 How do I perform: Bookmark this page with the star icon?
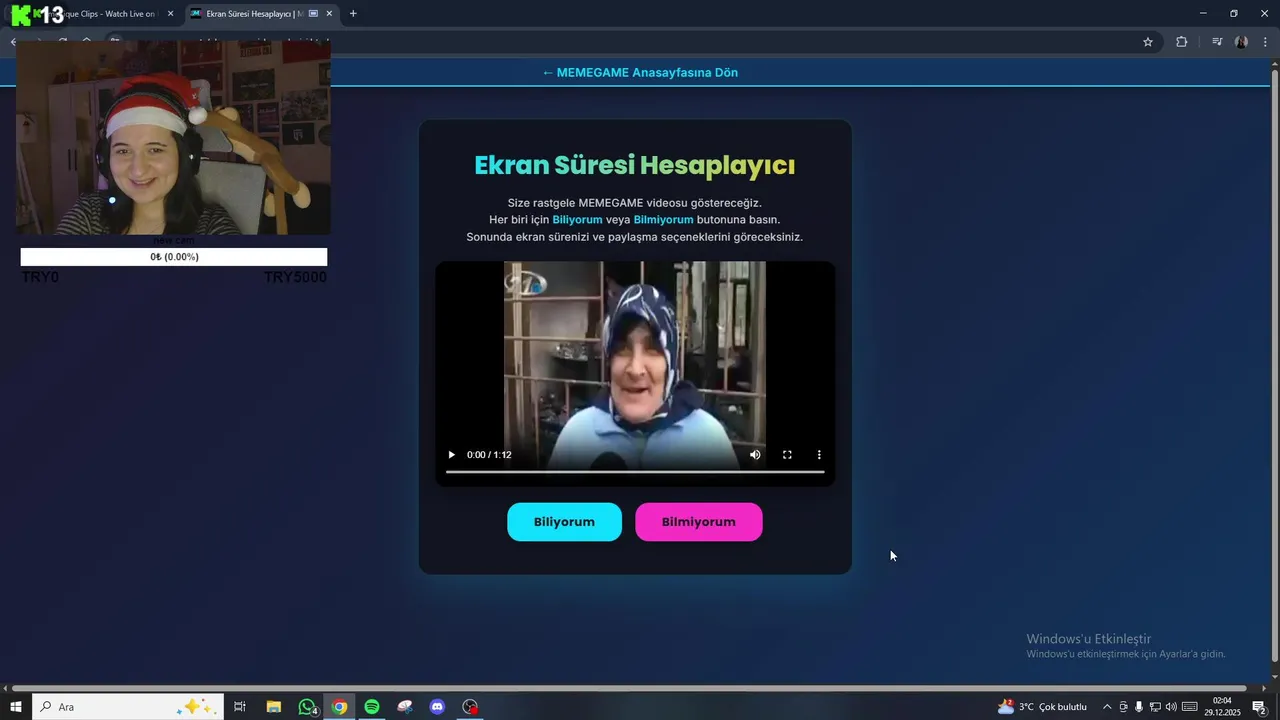(1148, 42)
